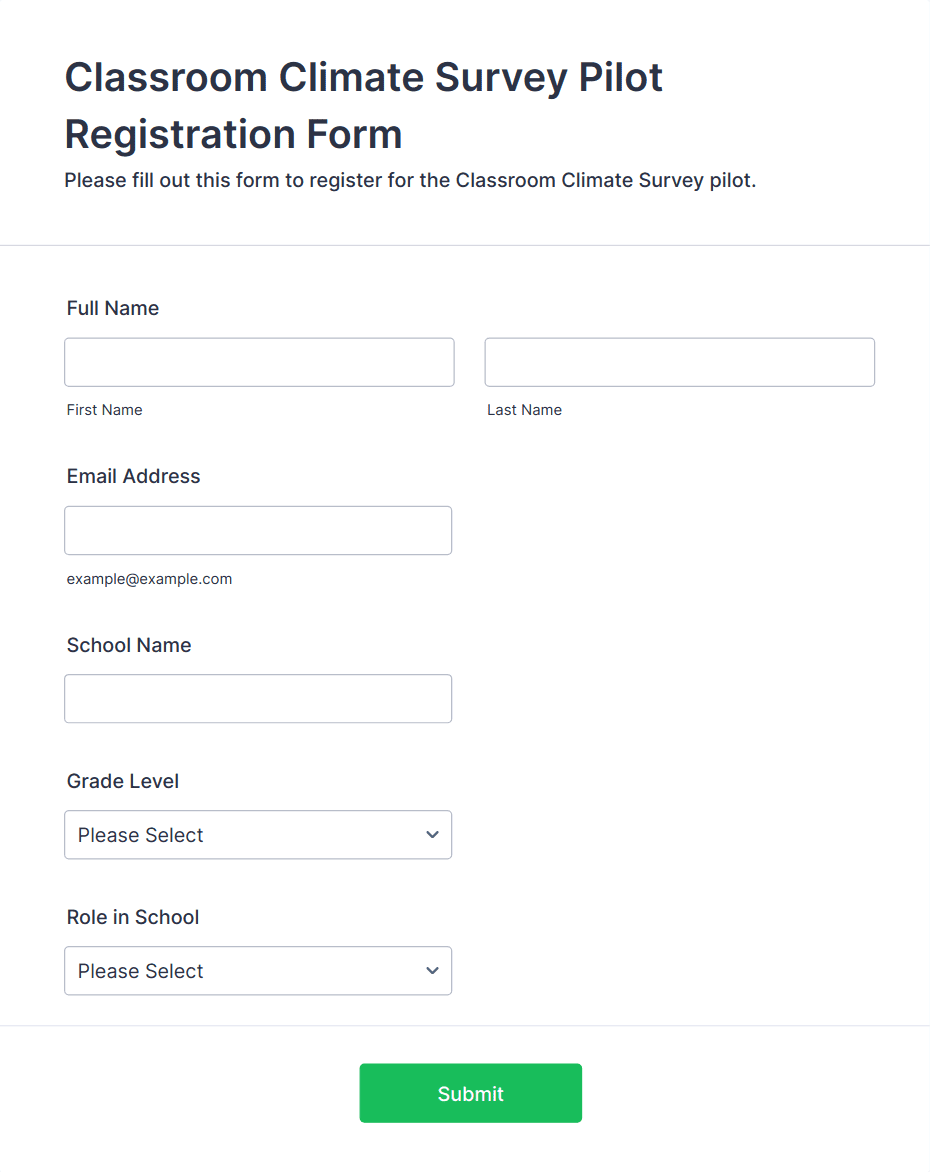Click the Role in School chevron arrow

click(432, 971)
